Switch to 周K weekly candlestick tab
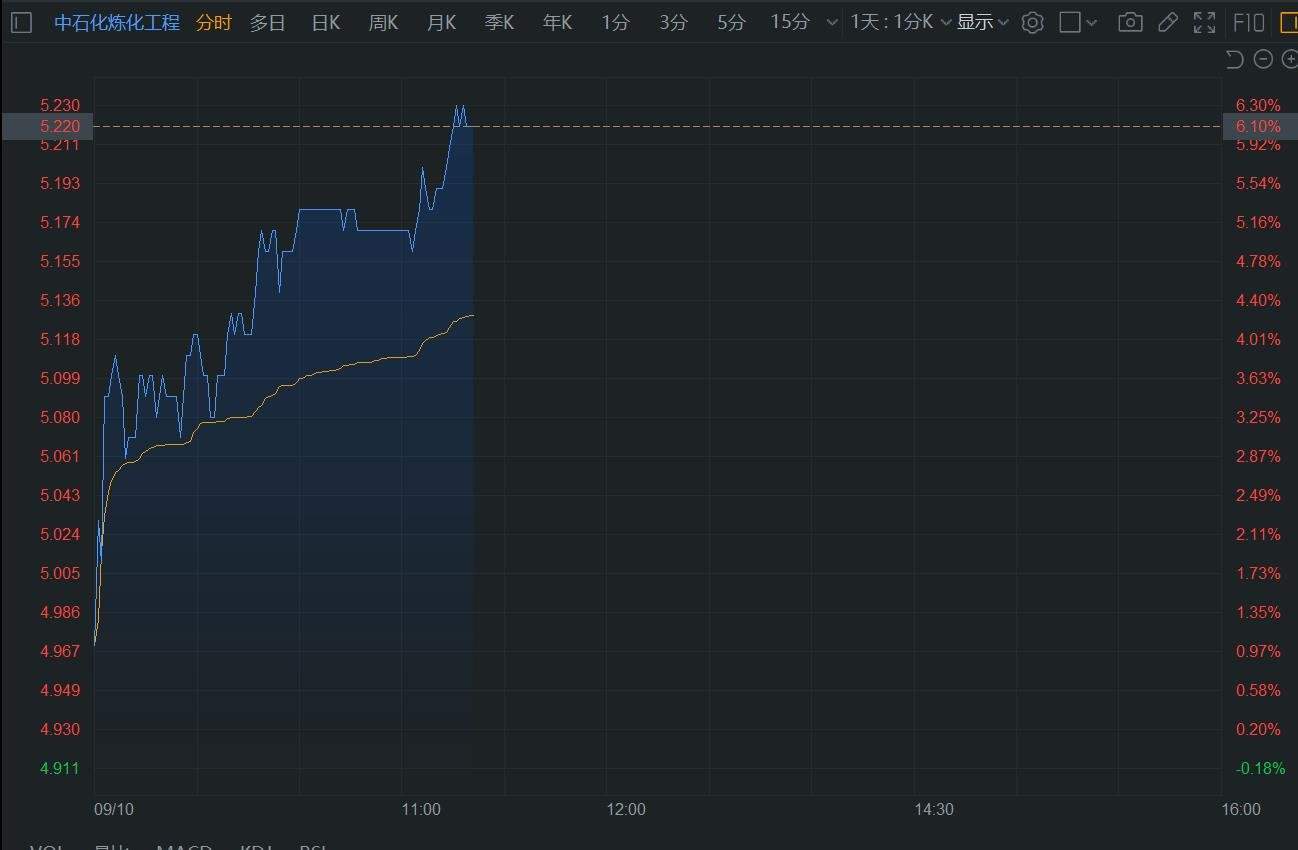This screenshot has width=1298, height=850. point(384,22)
